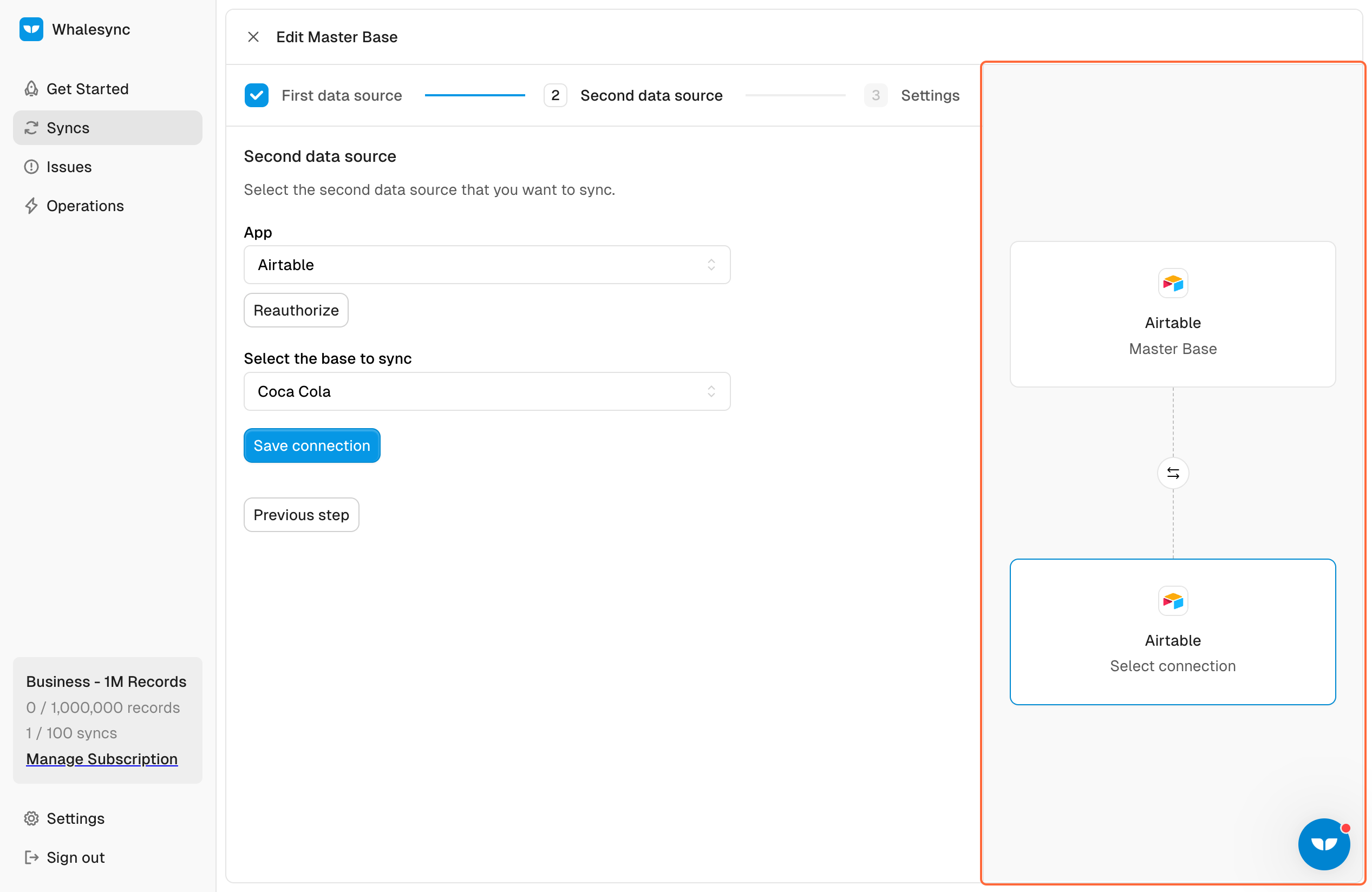Click the Reauthorize button
The image size is (1372, 892).
click(296, 311)
